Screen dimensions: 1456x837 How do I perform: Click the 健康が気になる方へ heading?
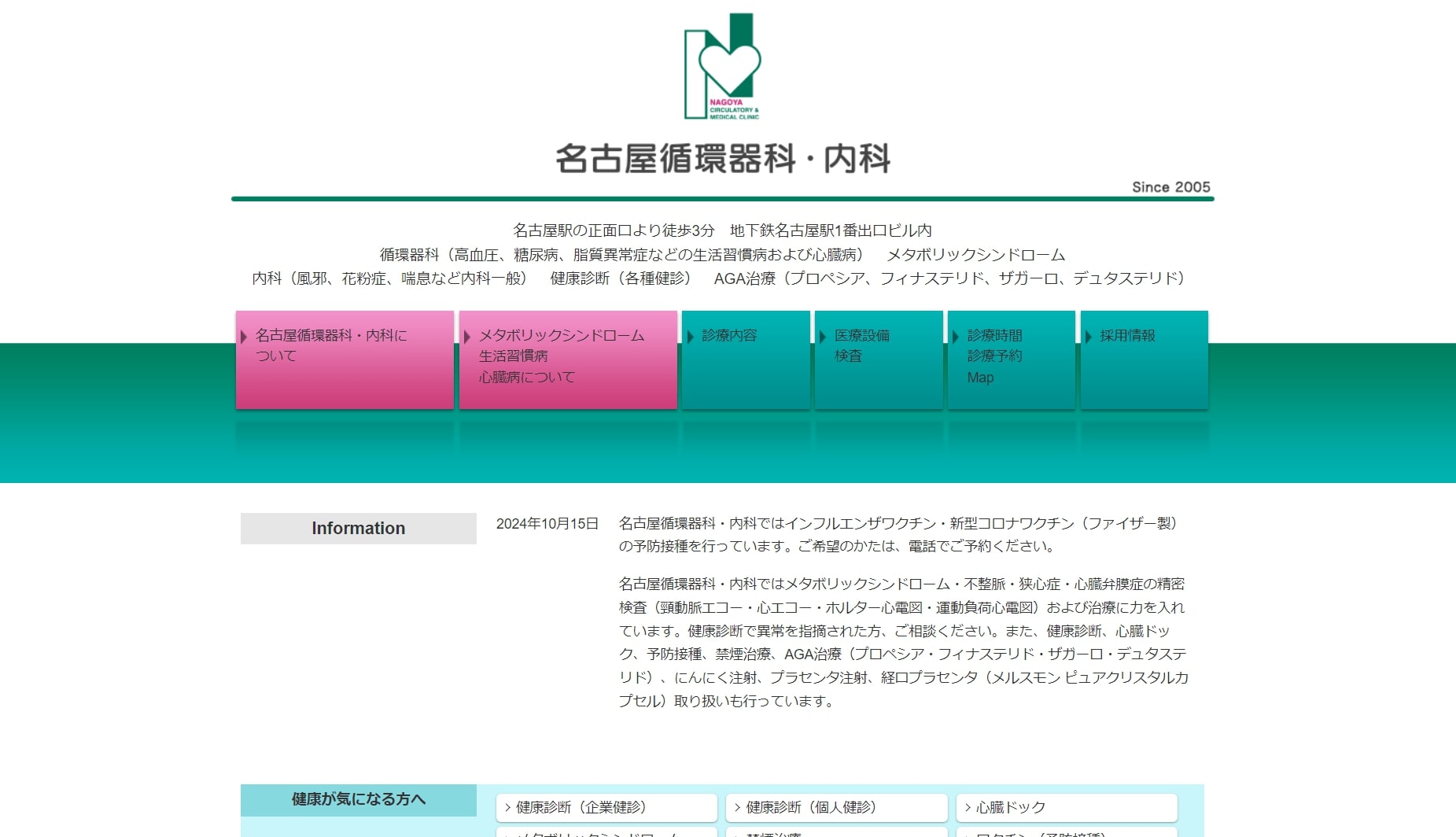pos(359,800)
